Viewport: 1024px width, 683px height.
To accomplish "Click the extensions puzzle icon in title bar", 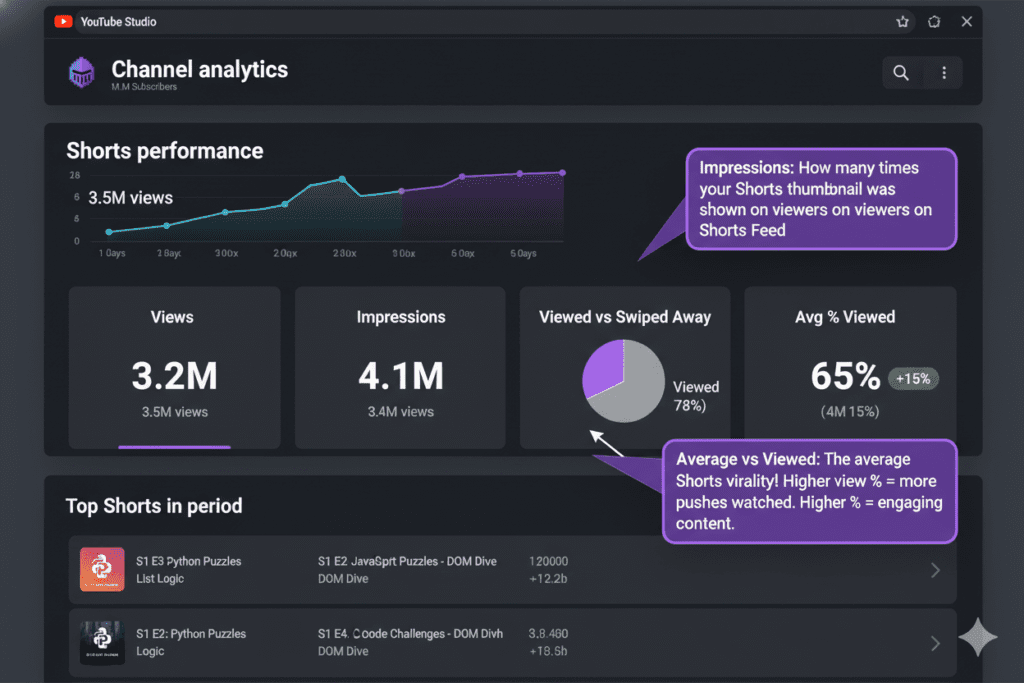I will point(934,21).
